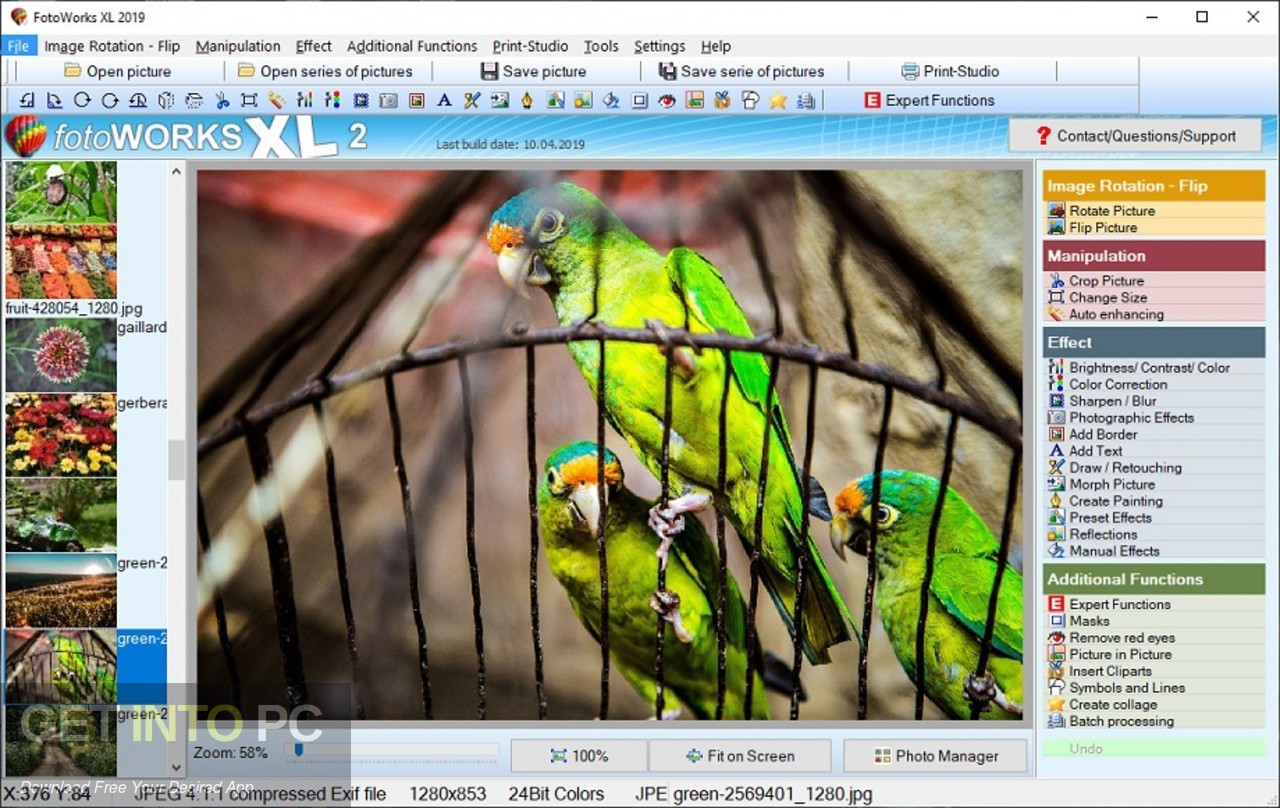Click the thumbnail list scrollbar thumb
The width and height of the screenshot is (1280, 808).
(176, 460)
